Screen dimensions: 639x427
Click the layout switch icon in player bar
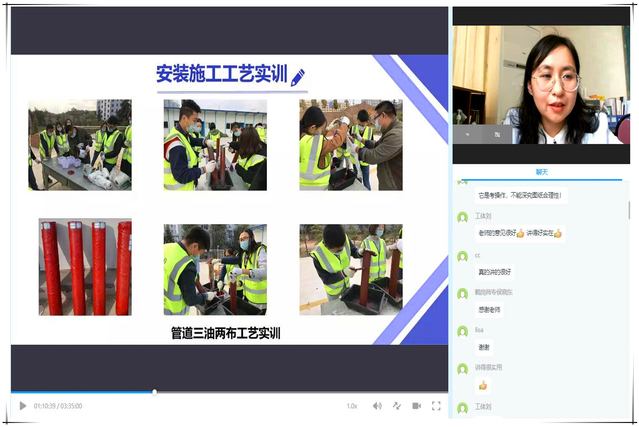(x=396, y=406)
